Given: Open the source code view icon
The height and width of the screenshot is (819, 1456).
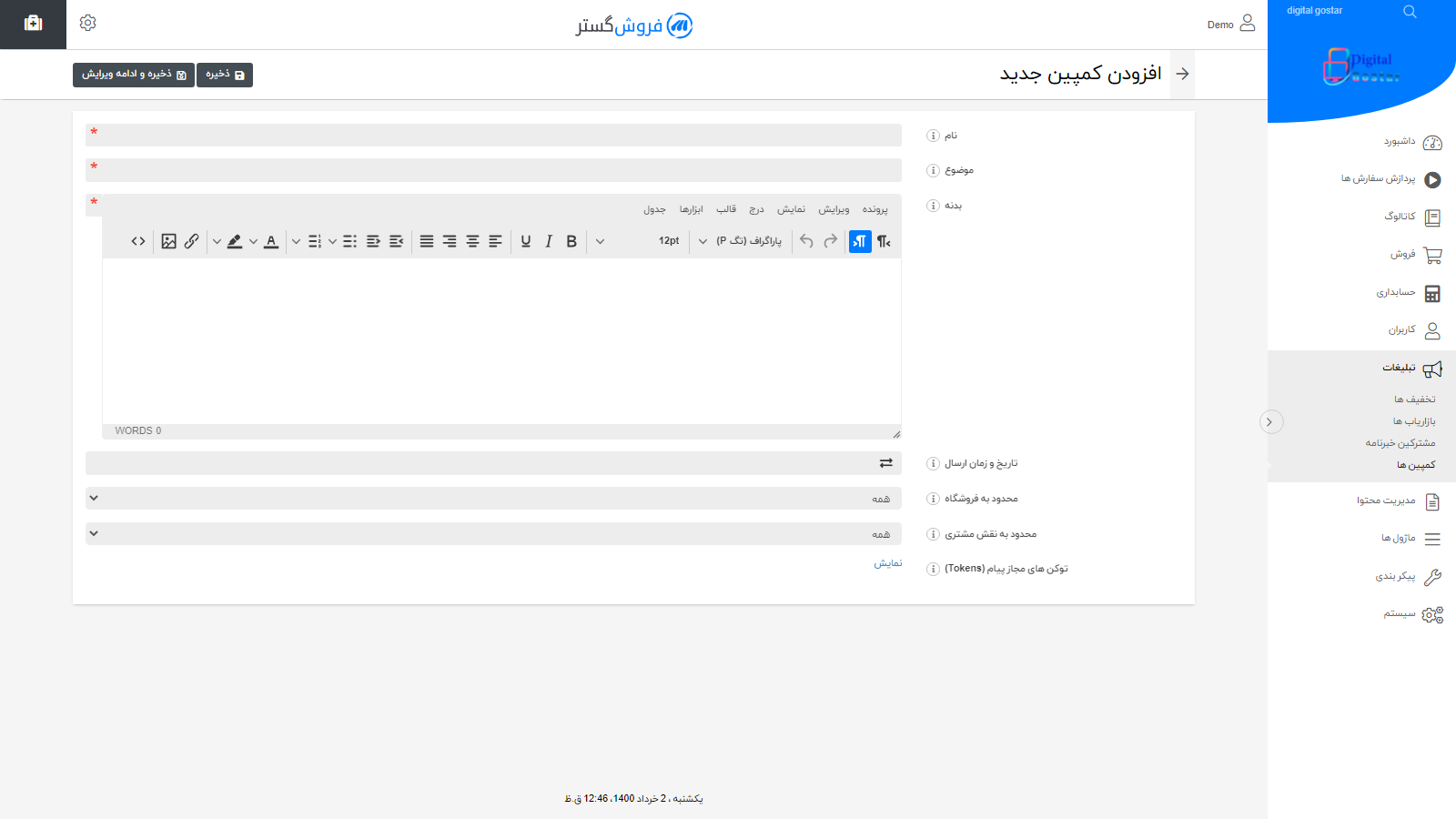Looking at the screenshot, I should click(138, 241).
